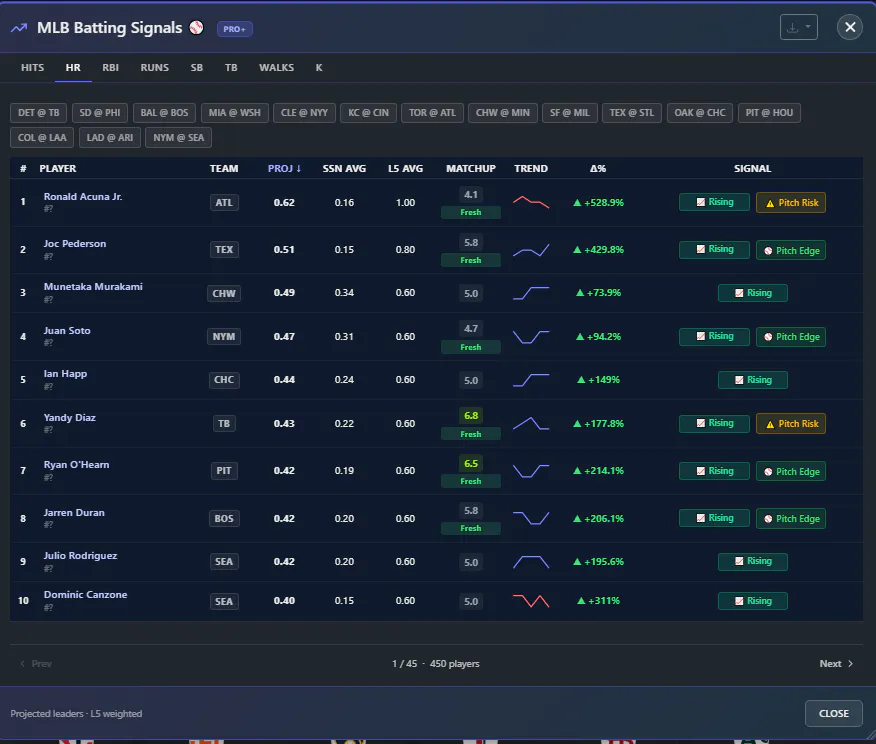Sort by the TEAM column header

pyautogui.click(x=224, y=169)
